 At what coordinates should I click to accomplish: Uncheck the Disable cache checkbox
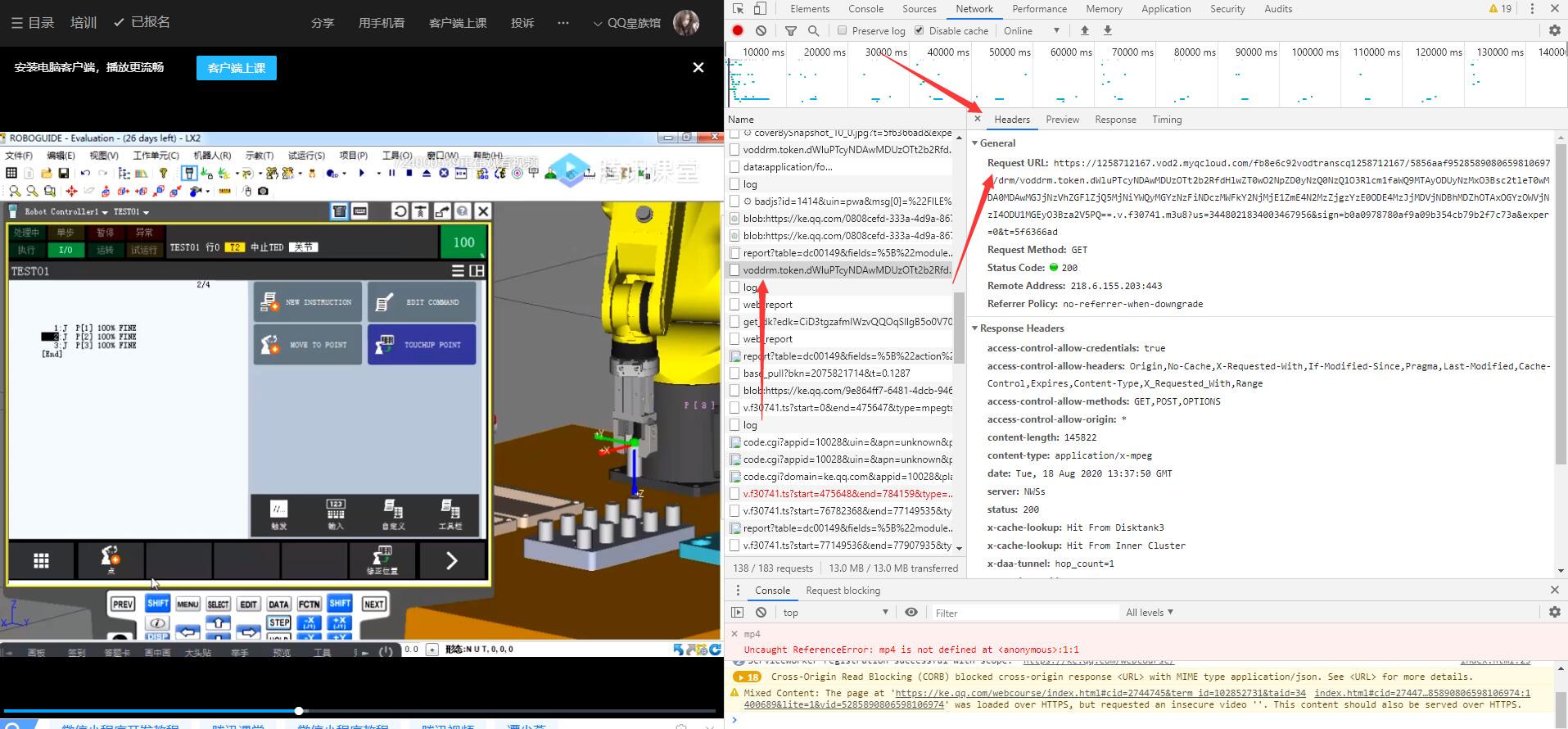click(919, 30)
